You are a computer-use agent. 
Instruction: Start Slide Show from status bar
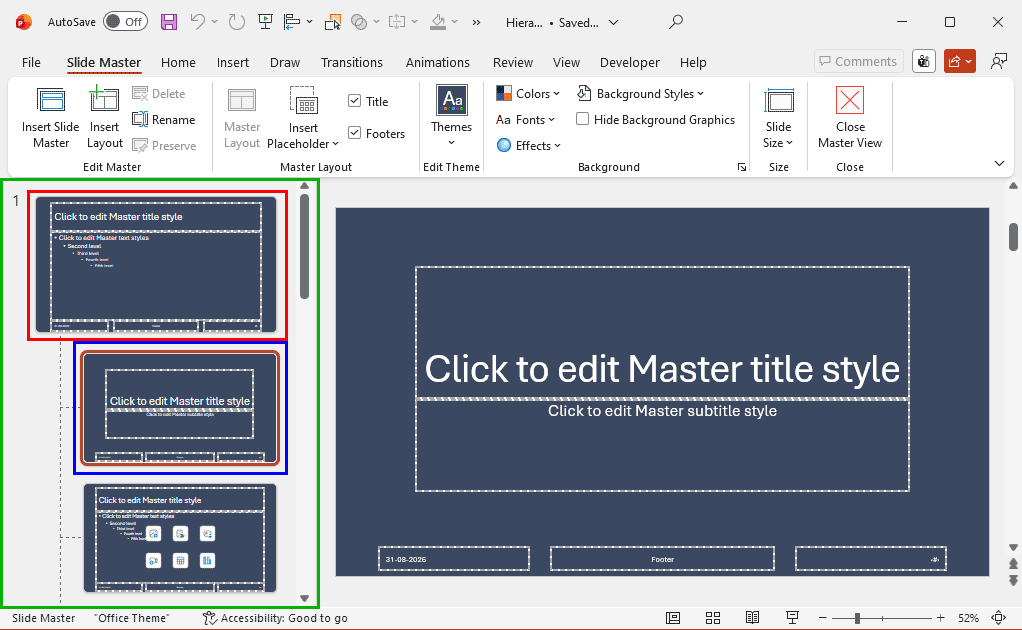[x=793, y=618]
